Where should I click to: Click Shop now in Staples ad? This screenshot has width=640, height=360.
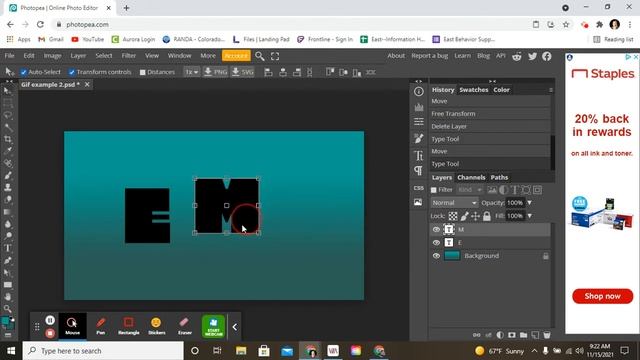click(602, 296)
